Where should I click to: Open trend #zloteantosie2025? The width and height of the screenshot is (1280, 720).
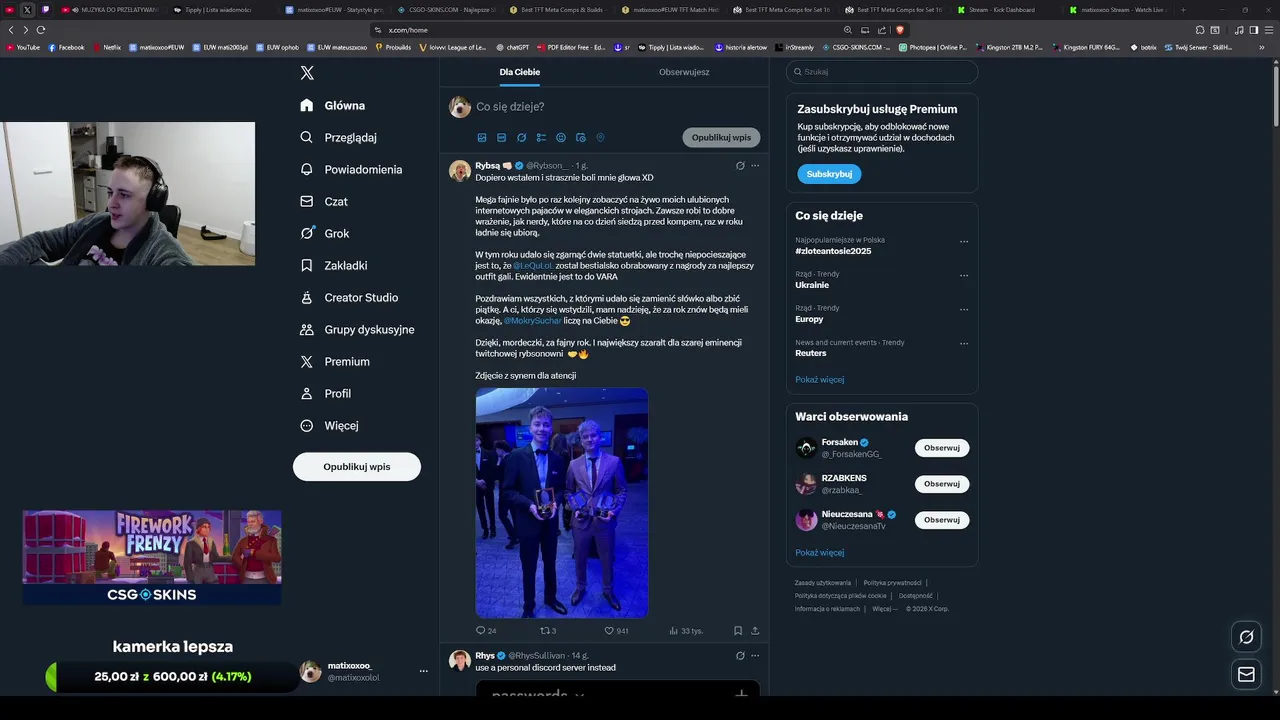pyautogui.click(x=833, y=251)
